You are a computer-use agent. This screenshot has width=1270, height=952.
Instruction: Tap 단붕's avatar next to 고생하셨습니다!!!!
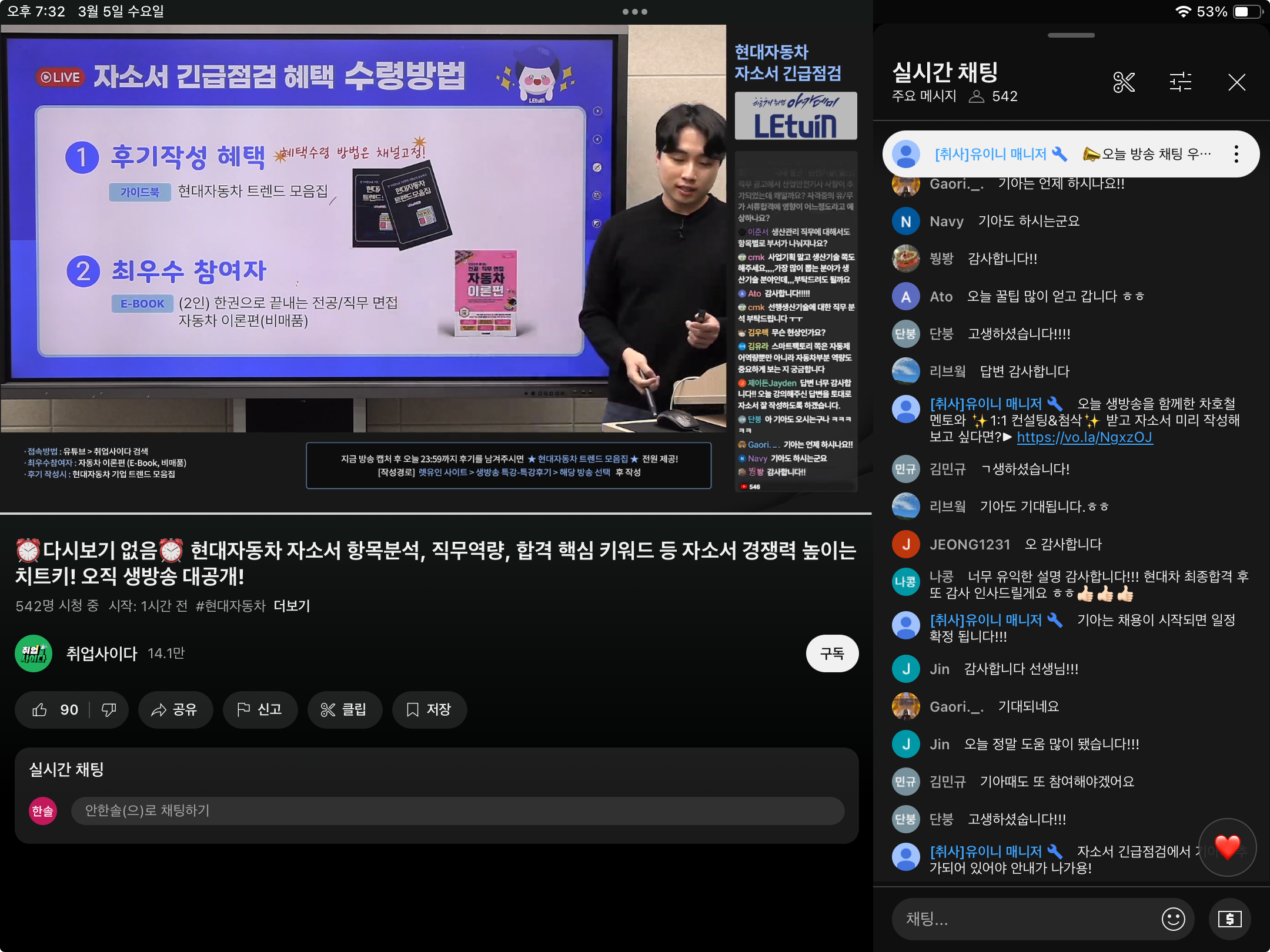(x=905, y=334)
